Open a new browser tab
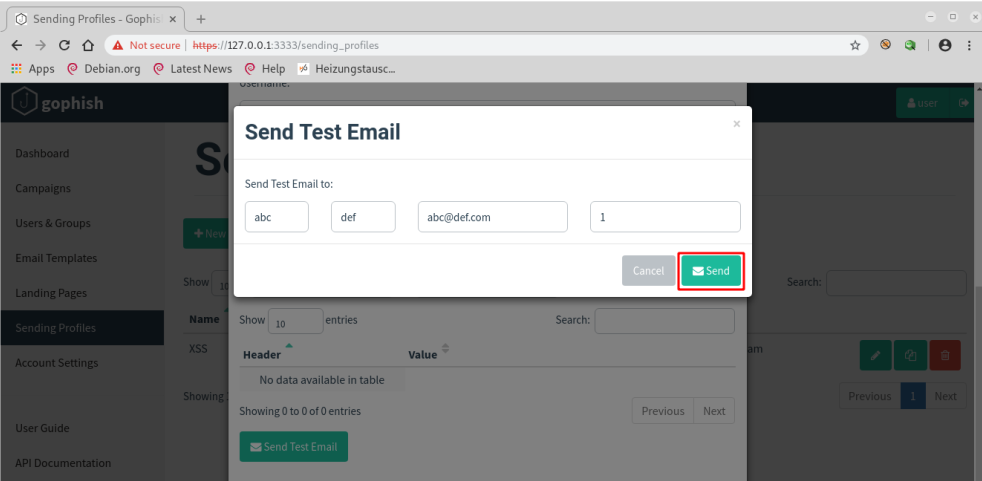This screenshot has height=481, width=982. [200, 19]
